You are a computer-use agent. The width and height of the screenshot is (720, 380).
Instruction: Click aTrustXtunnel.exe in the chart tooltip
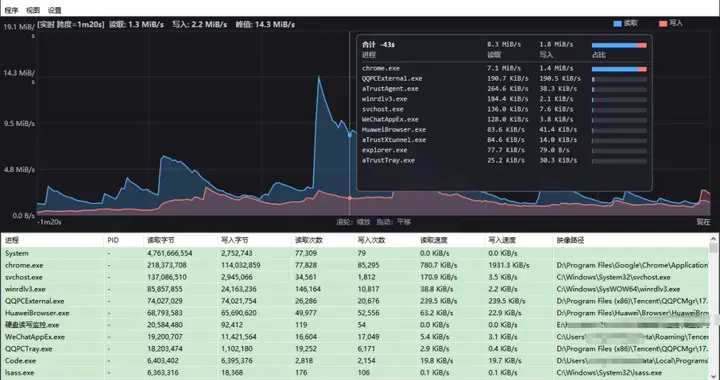[x=394, y=140]
